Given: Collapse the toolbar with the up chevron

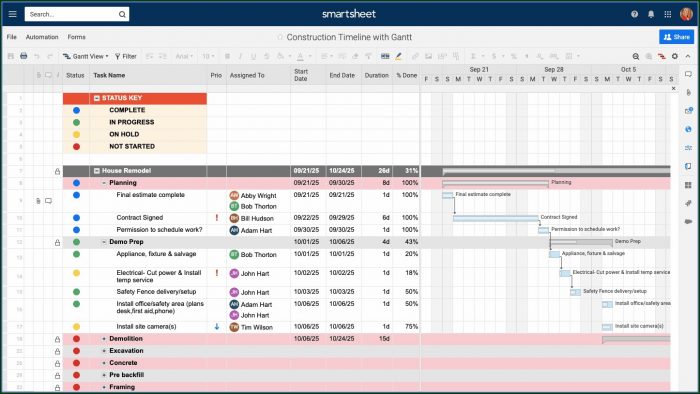Looking at the screenshot, I should pyautogui.click(x=688, y=56).
